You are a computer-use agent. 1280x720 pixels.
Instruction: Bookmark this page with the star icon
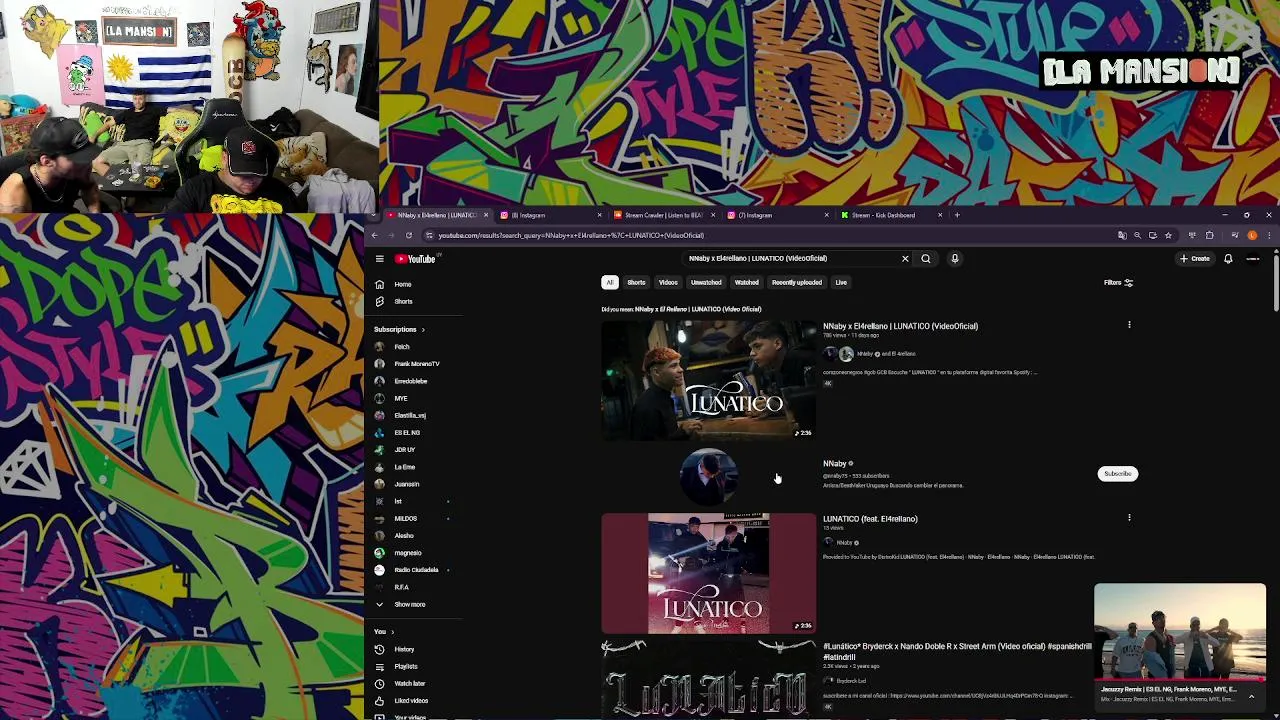1168,235
